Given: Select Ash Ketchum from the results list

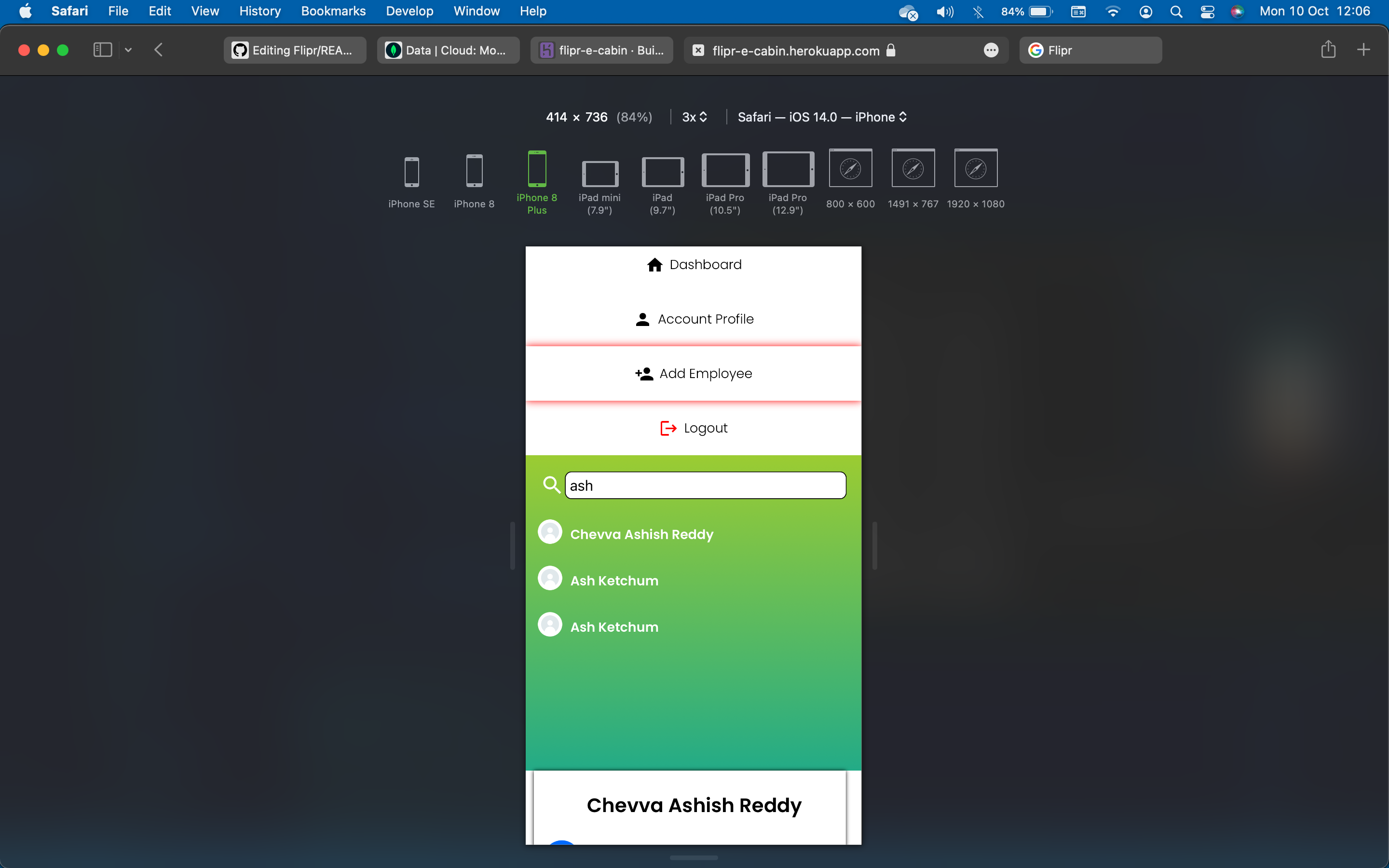Looking at the screenshot, I should 614,580.
